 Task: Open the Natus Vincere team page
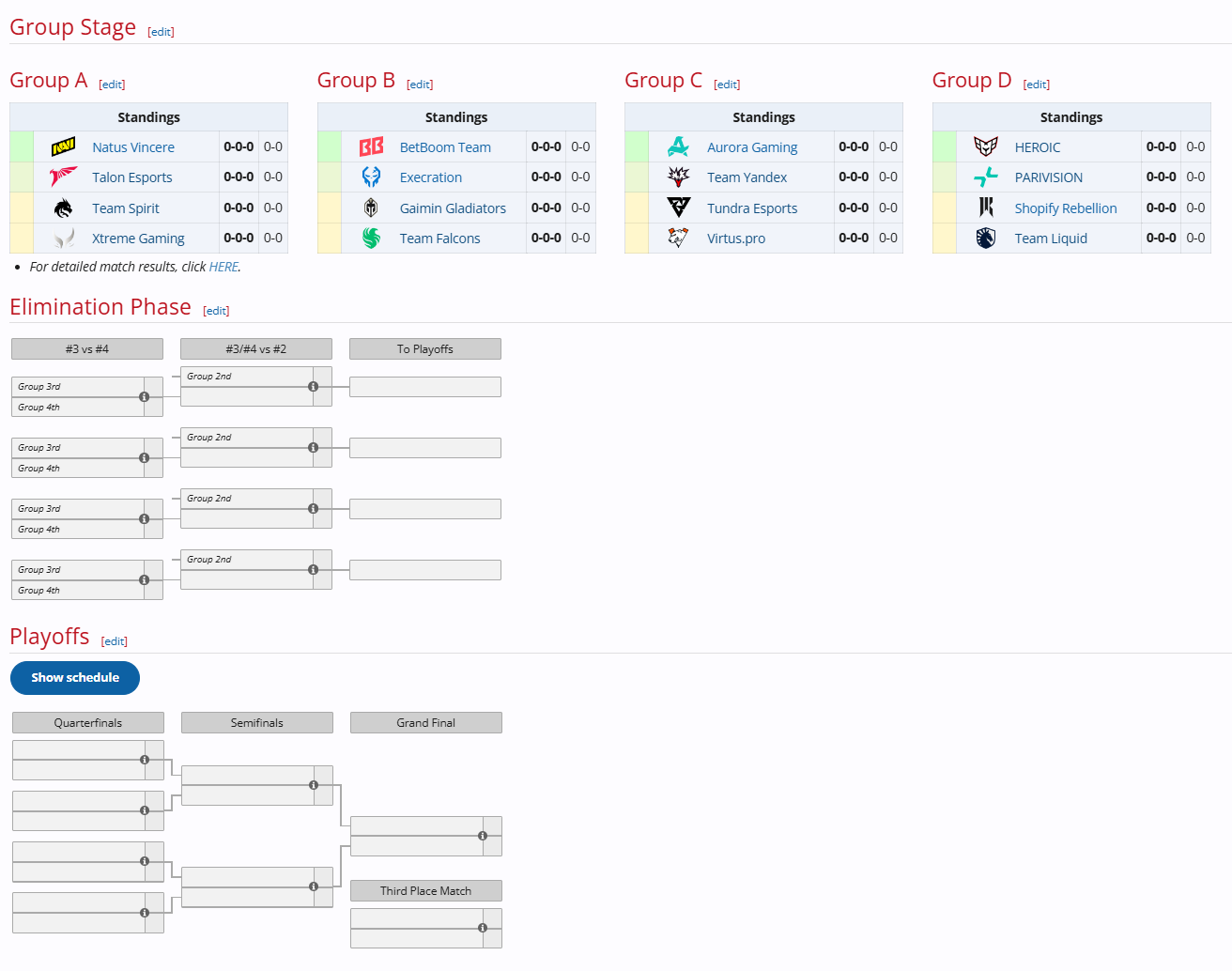pyautogui.click(x=133, y=147)
